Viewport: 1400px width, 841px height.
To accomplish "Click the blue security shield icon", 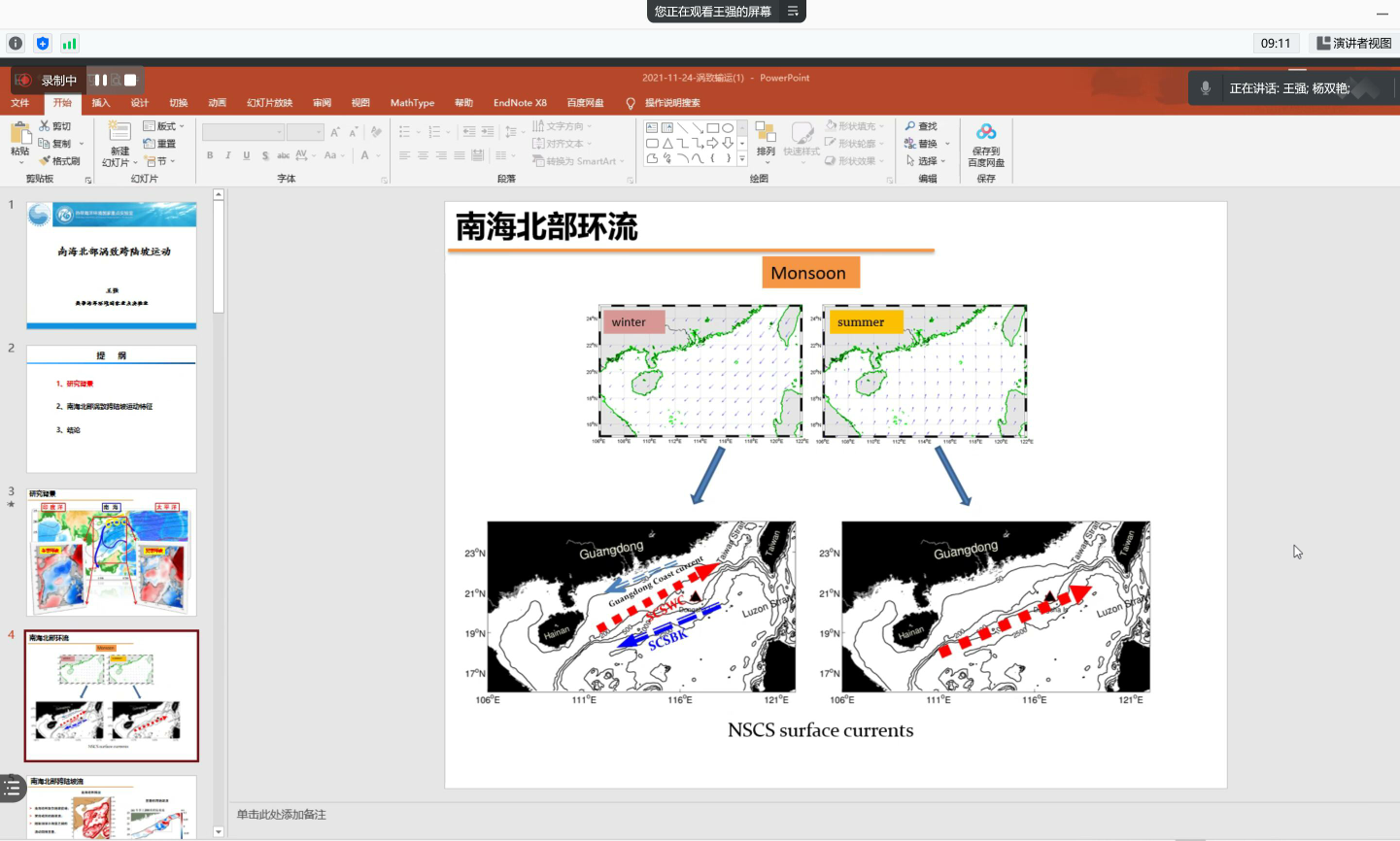I will click(43, 44).
